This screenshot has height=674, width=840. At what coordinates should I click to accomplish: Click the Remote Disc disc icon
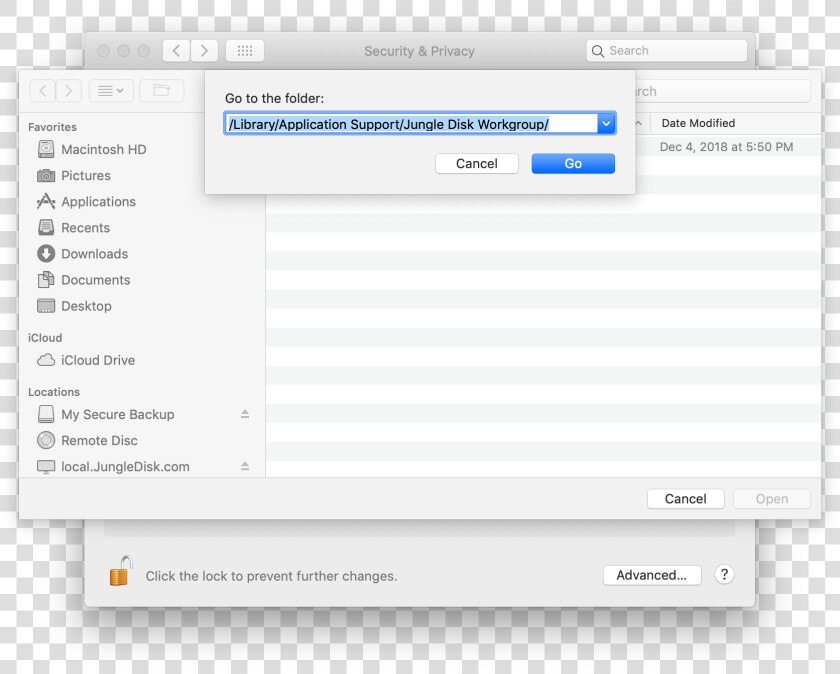coord(46,440)
